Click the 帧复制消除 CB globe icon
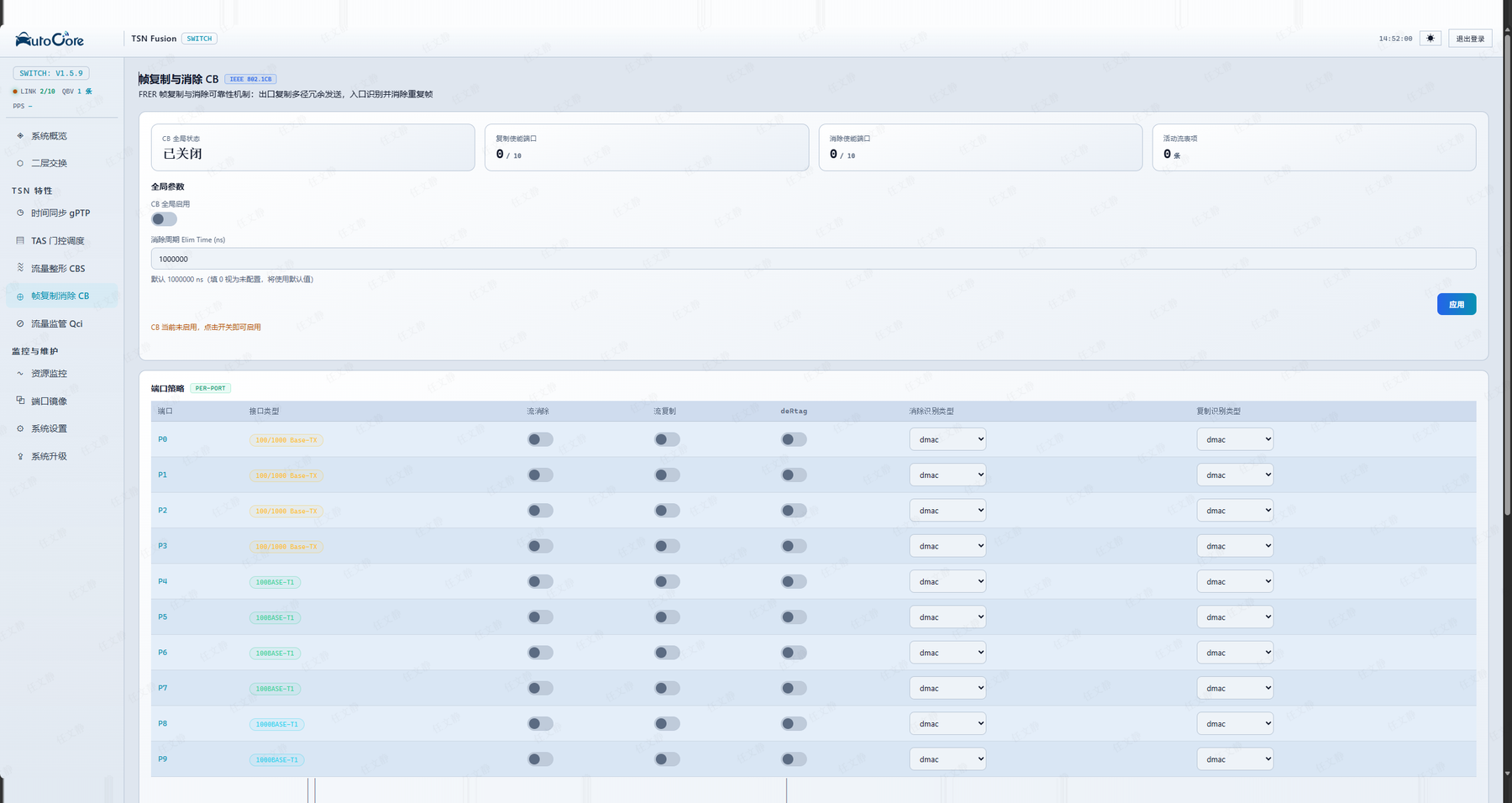The image size is (1512, 803). click(x=20, y=297)
